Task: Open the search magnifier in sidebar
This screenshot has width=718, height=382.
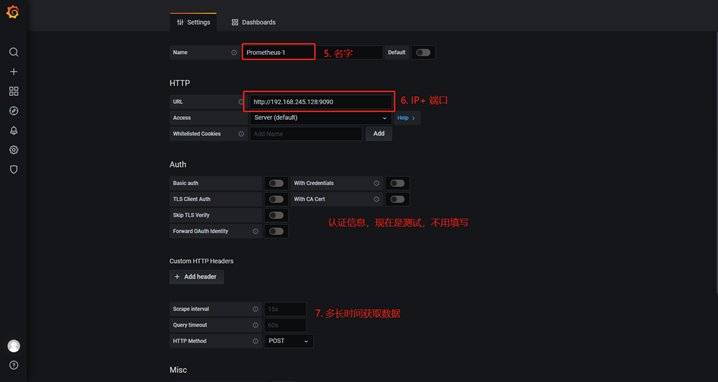Action: pos(14,52)
